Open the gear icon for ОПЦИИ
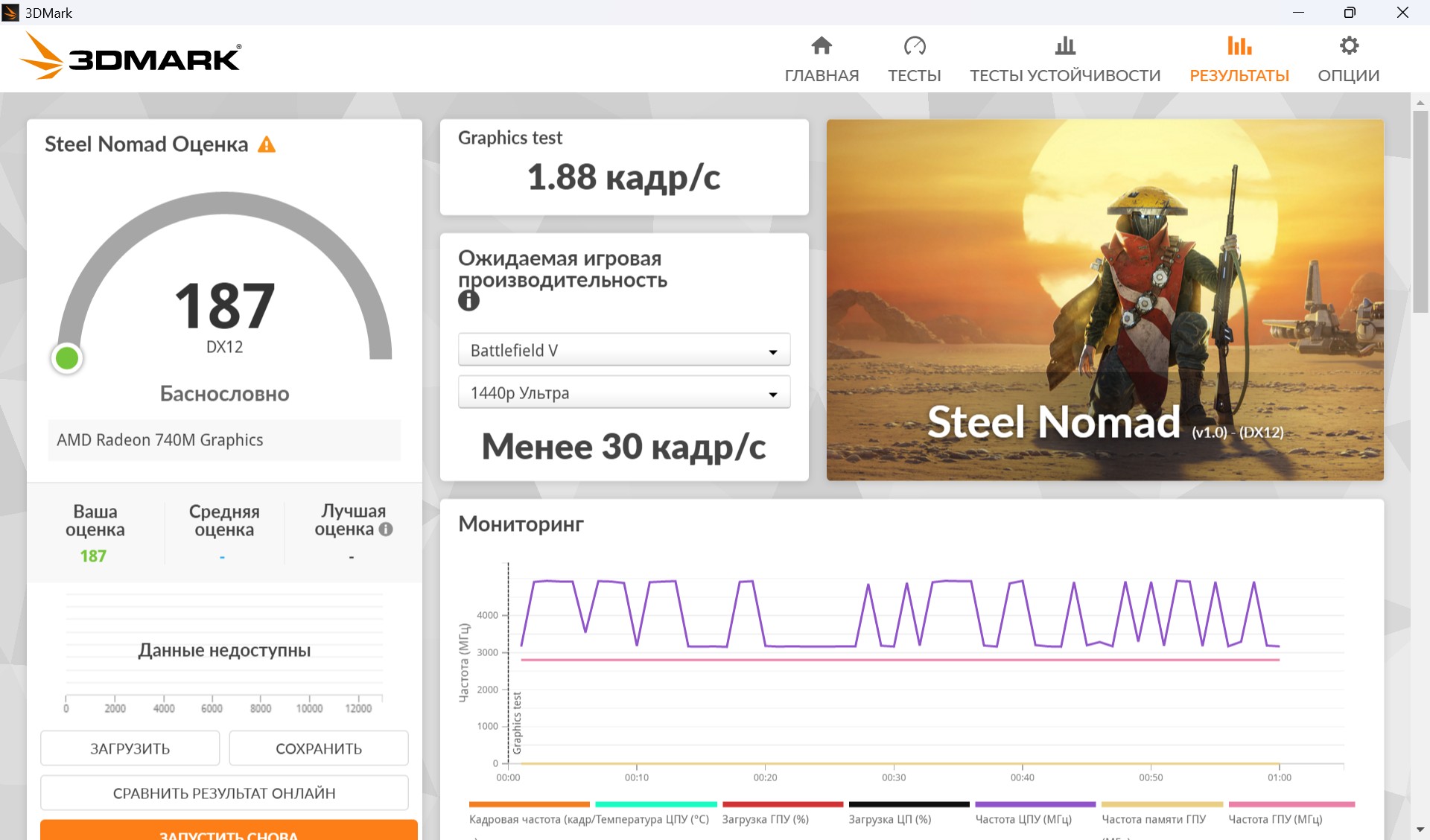 [x=1349, y=45]
